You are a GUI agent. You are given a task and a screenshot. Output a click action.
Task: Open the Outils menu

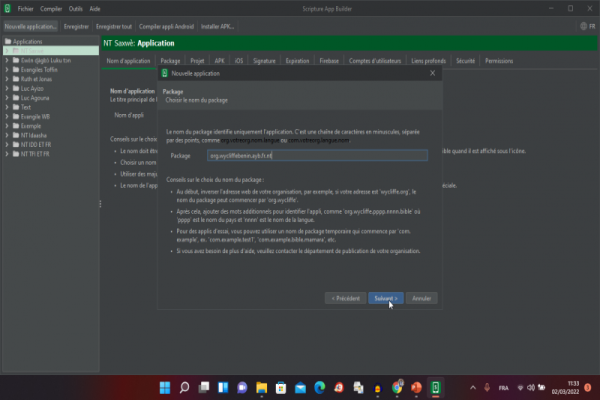coord(76,7)
